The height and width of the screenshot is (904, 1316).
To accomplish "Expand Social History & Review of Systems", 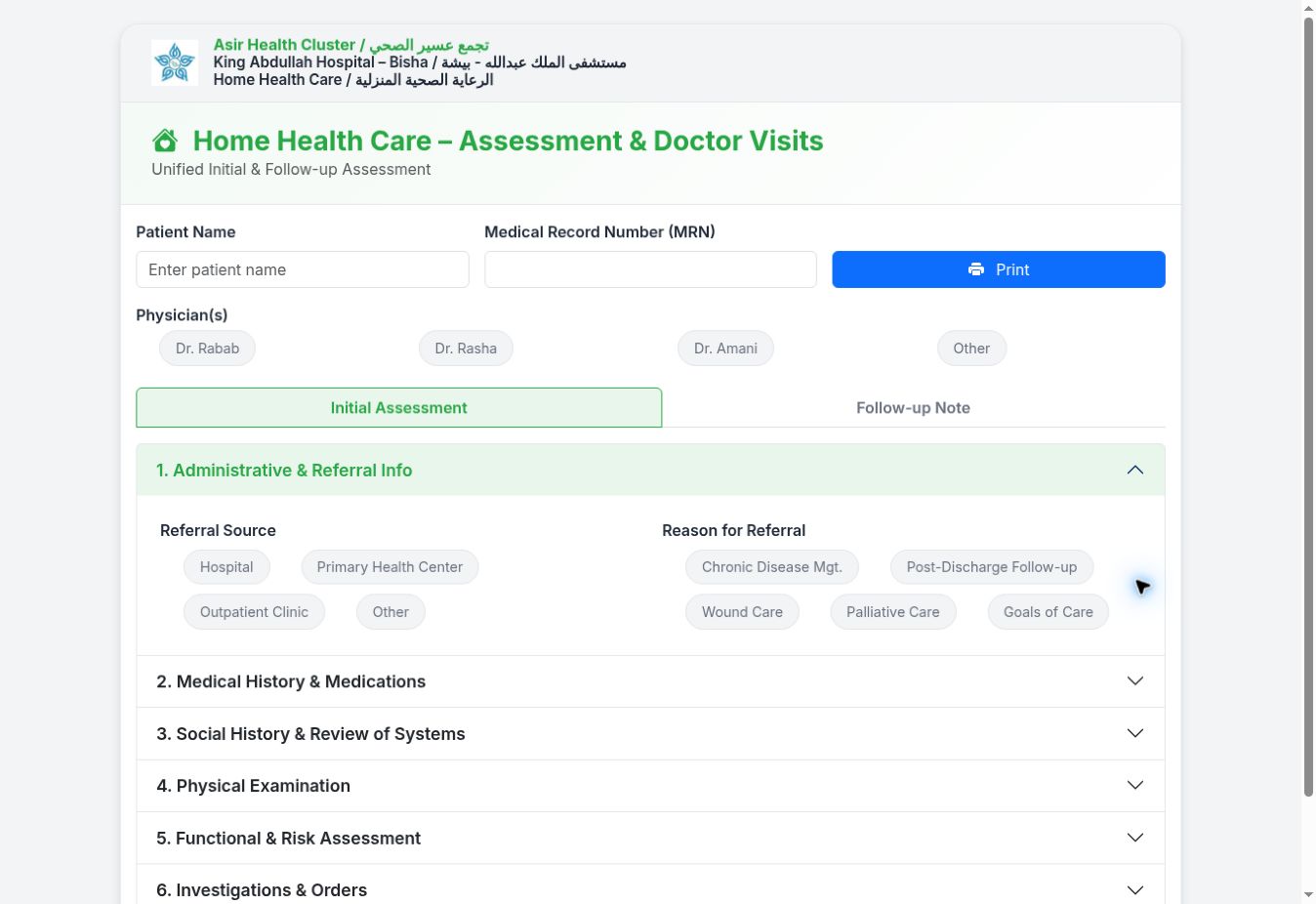I will [x=650, y=734].
